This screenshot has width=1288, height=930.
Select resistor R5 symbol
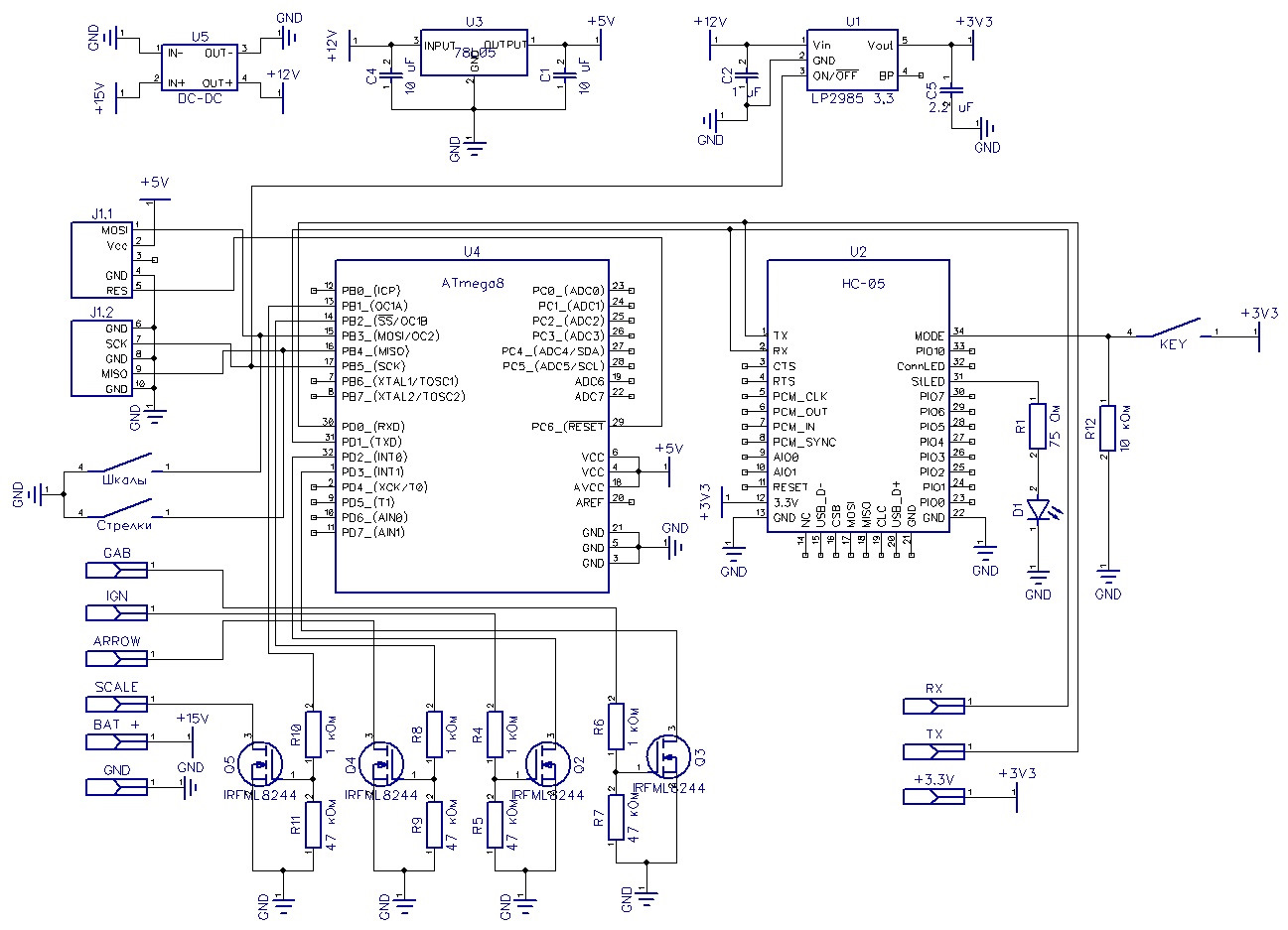tap(494, 824)
